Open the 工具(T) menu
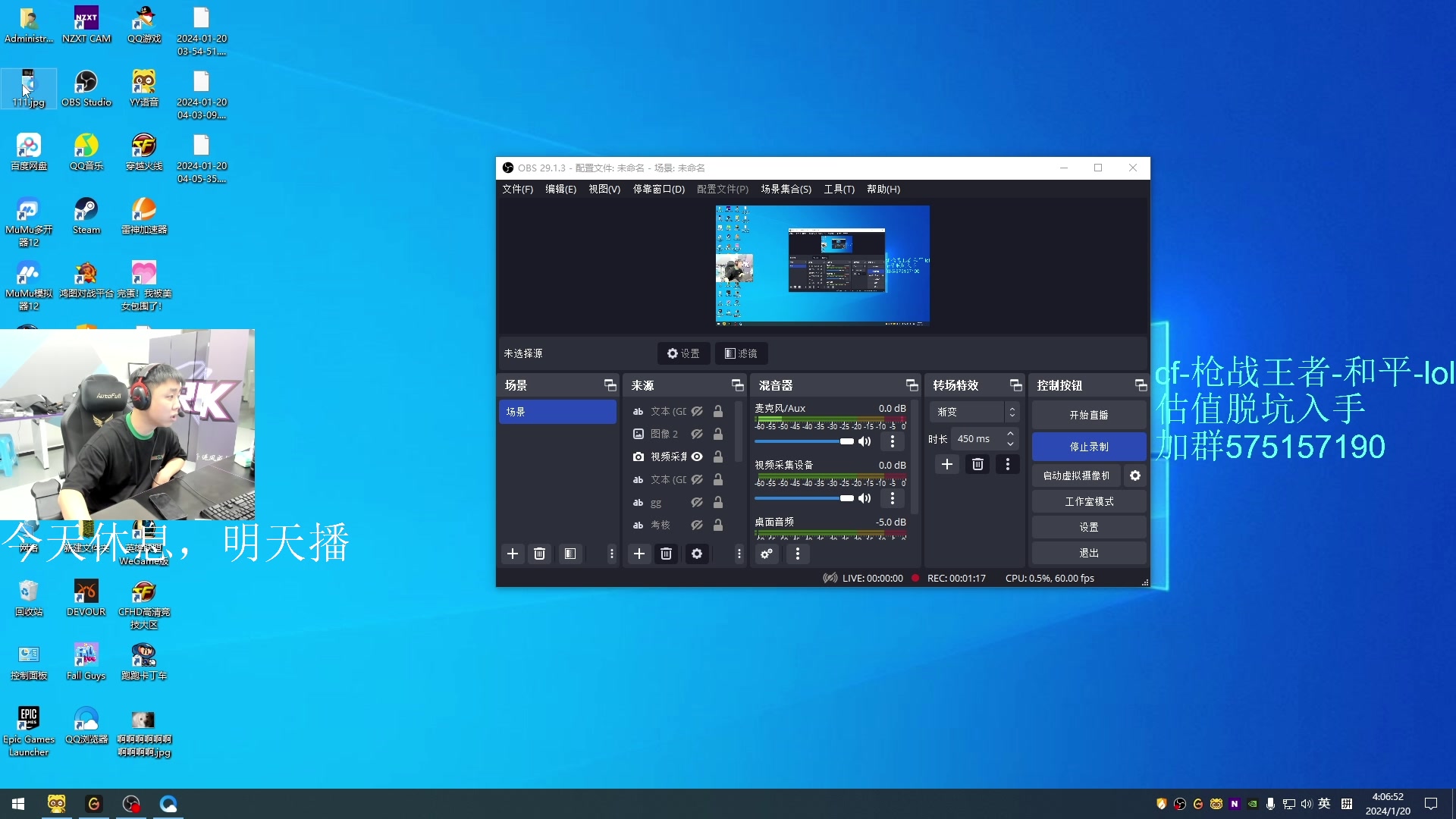Viewport: 1456px width, 819px height. point(839,189)
